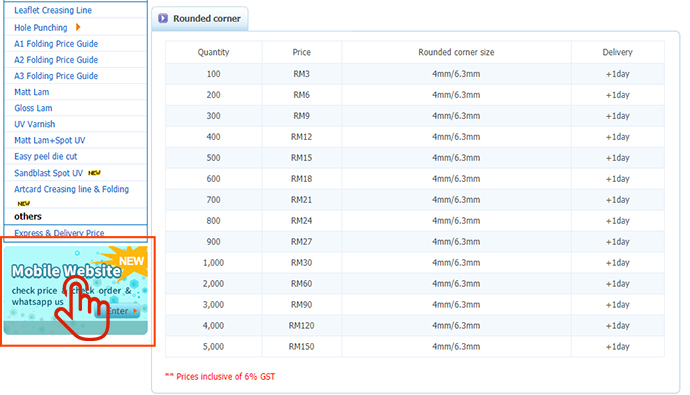Click the Price column header
This screenshot has height=395, width=690.
[x=301, y=52]
